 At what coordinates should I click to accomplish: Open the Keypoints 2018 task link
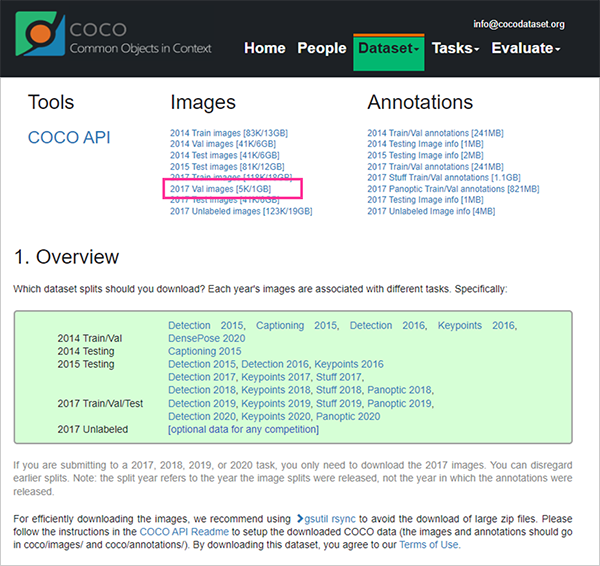[276, 390]
